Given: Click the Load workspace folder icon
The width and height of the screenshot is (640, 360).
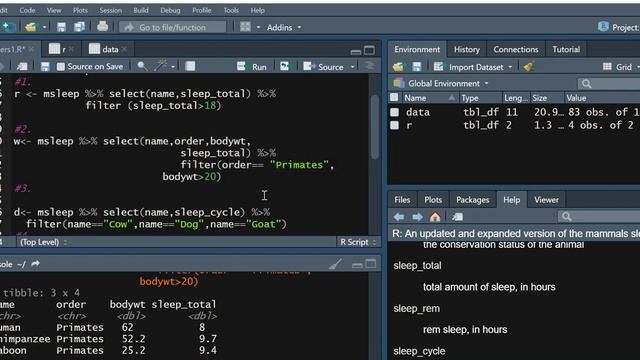Looking at the screenshot, I should 398,67.
